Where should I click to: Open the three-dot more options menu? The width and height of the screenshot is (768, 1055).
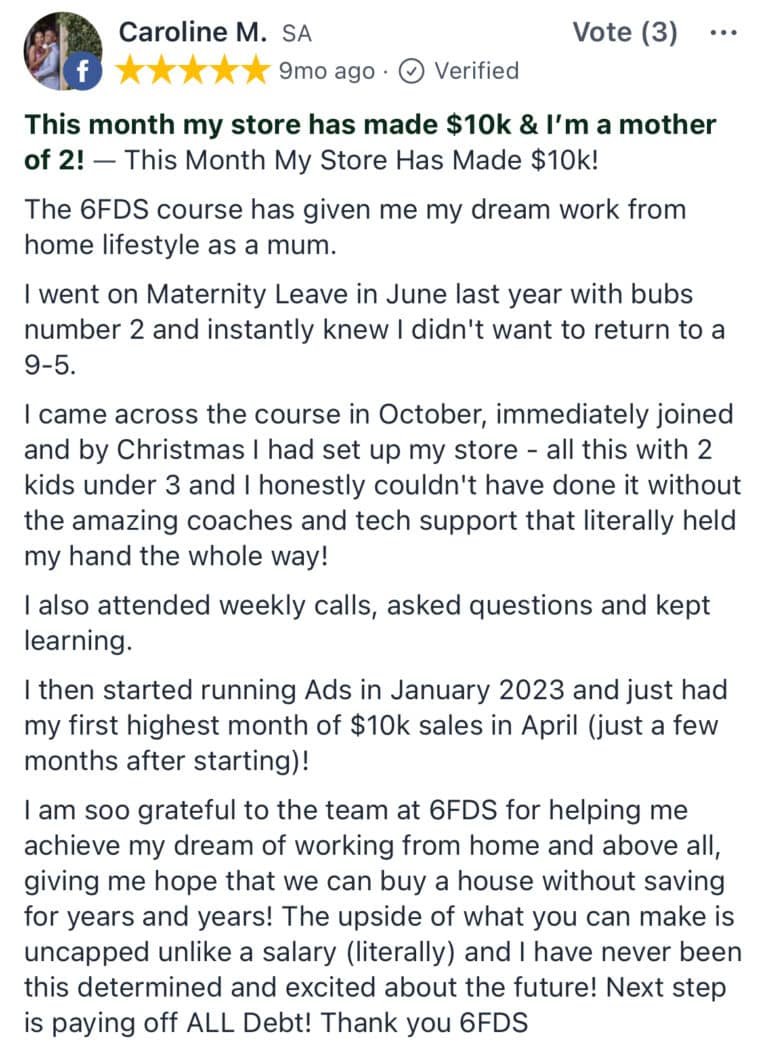pyautogui.click(x=724, y=32)
